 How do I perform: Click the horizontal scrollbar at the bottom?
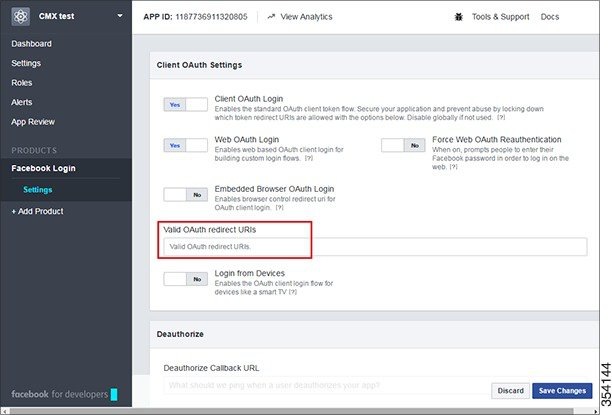click(x=292, y=411)
